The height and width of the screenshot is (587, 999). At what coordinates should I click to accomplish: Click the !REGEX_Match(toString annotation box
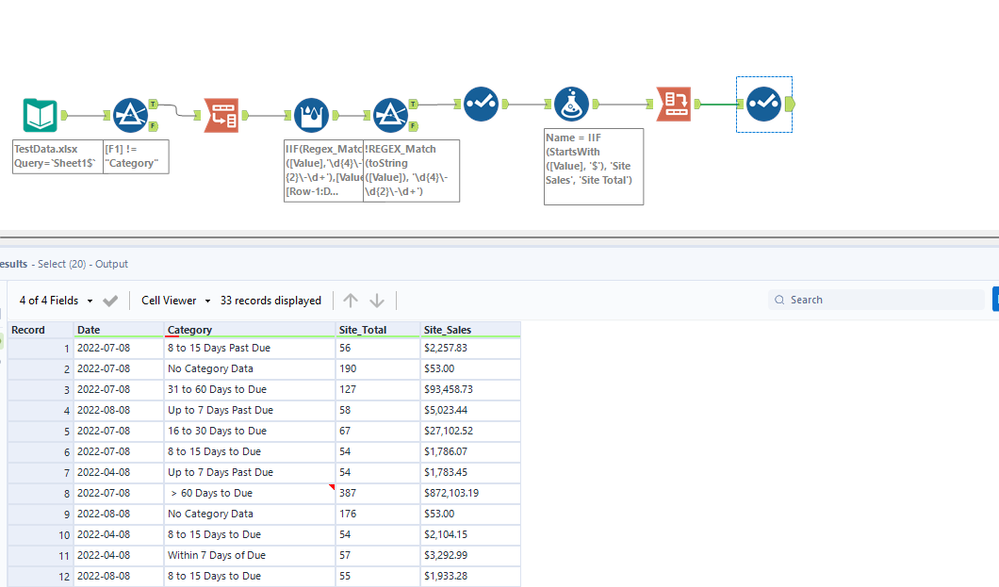point(411,170)
